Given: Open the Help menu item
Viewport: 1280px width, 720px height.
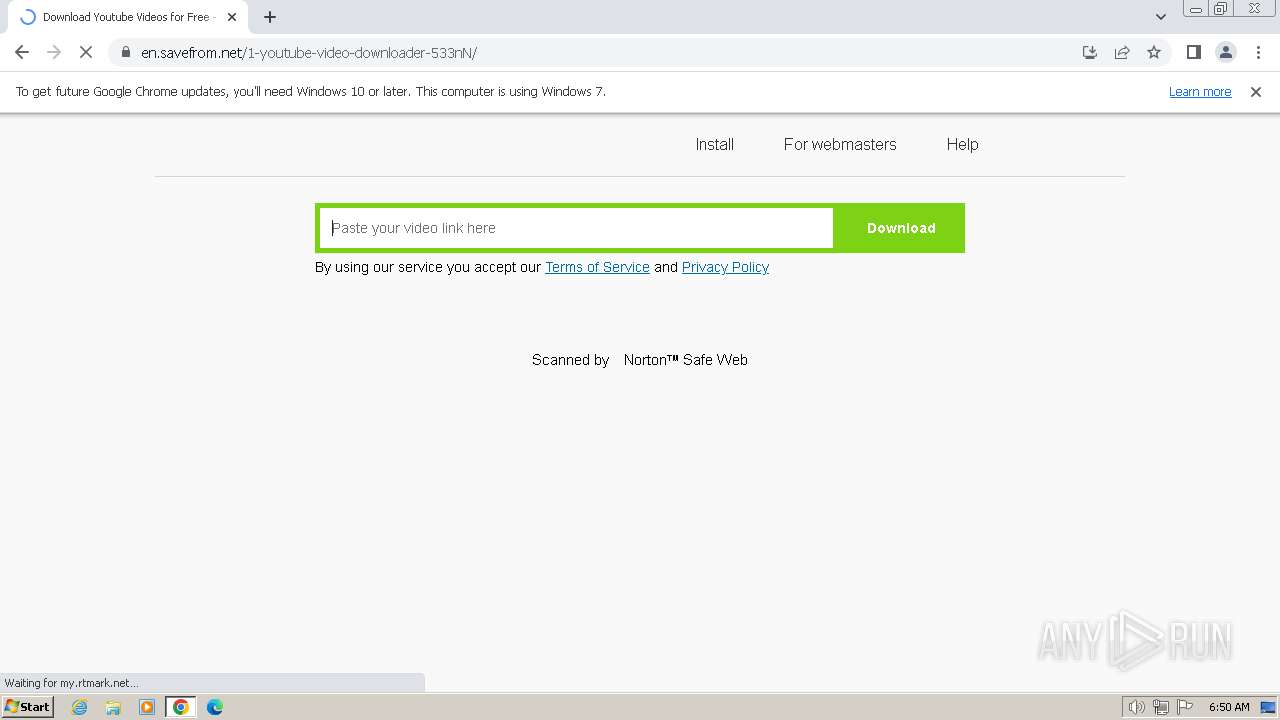Looking at the screenshot, I should [x=962, y=144].
